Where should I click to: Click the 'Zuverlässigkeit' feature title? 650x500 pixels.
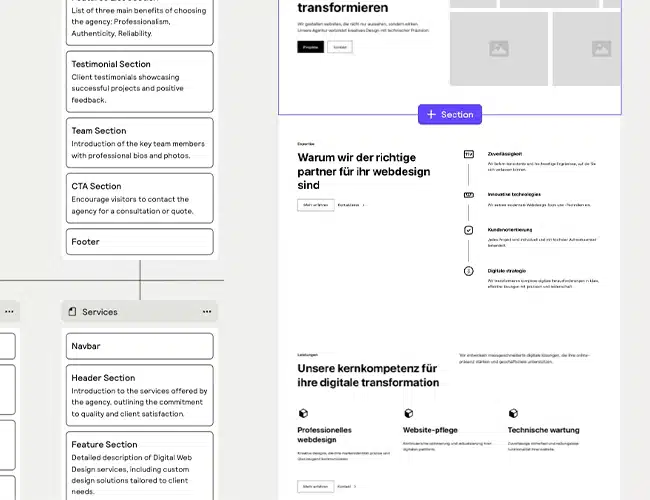[504, 154]
